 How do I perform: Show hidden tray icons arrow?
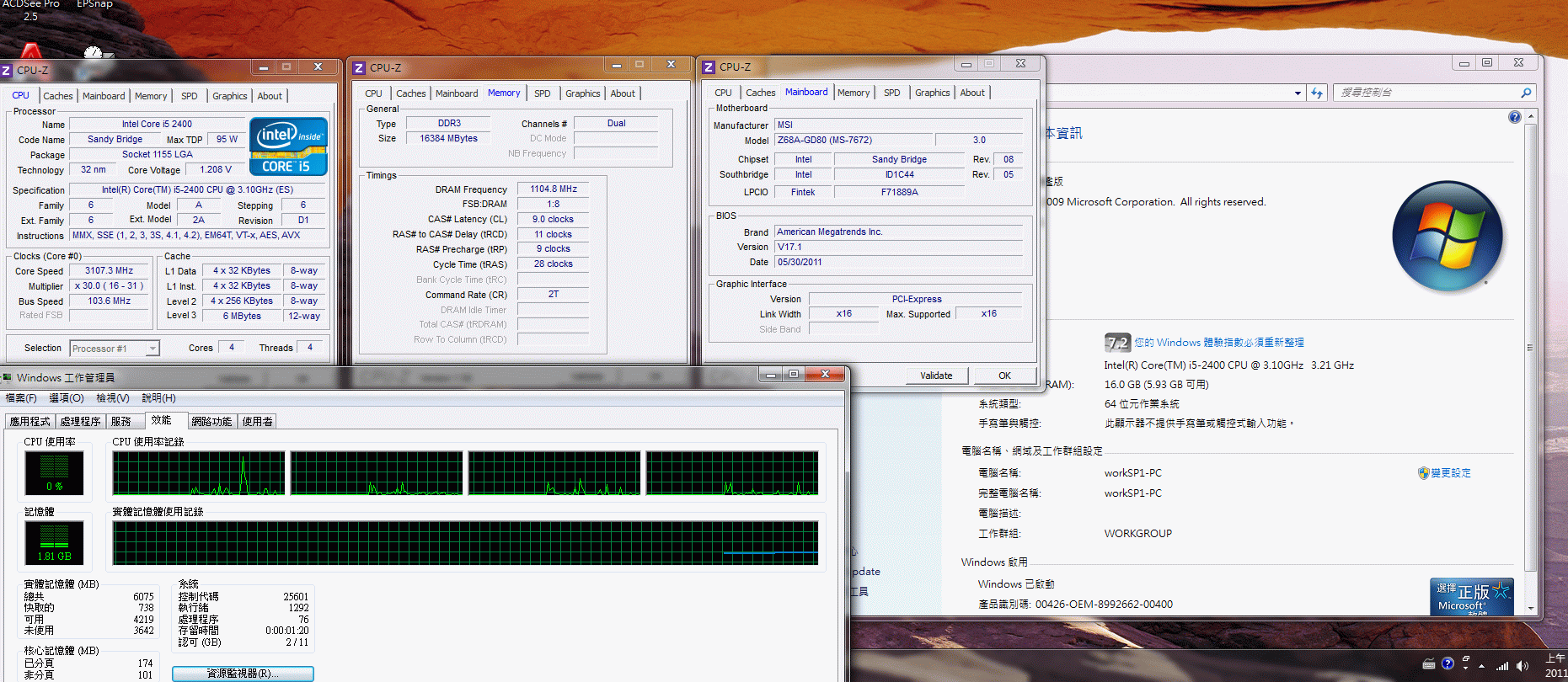pyautogui.click(x=1482, y=666)
